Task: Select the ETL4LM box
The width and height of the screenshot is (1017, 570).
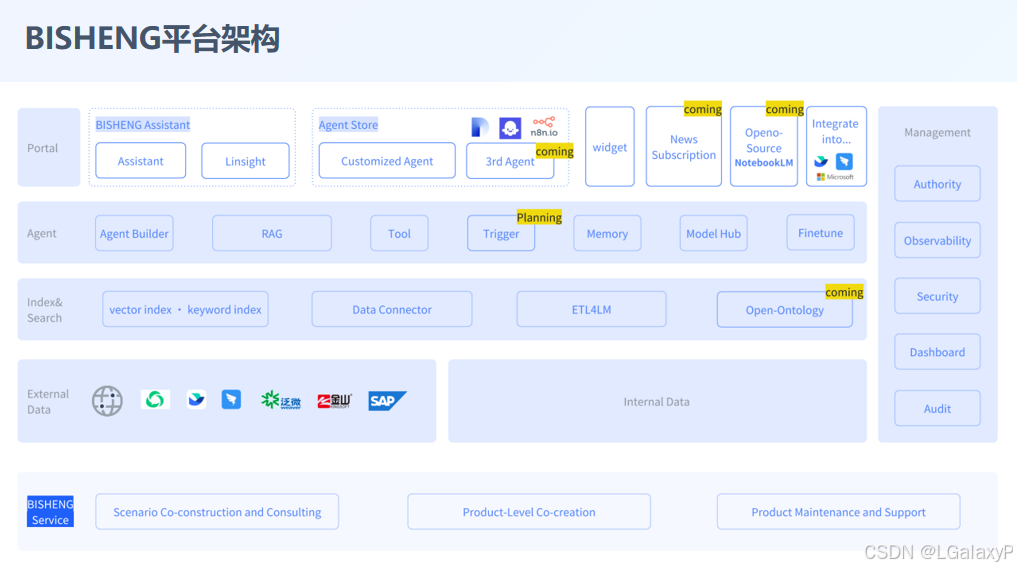Action: [592, 309]
